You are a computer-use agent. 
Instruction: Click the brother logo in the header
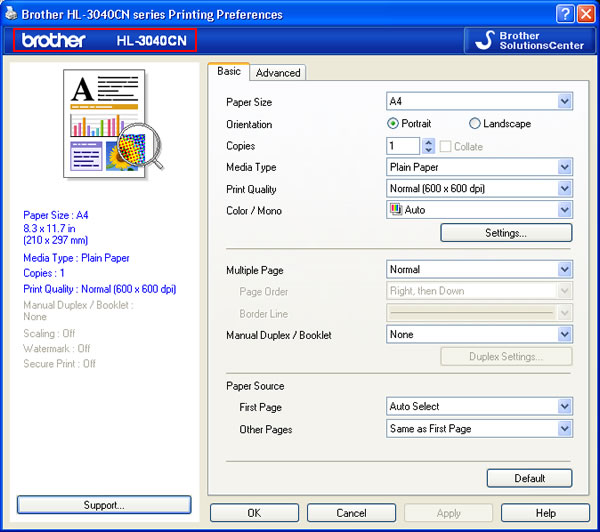(54, 40)
